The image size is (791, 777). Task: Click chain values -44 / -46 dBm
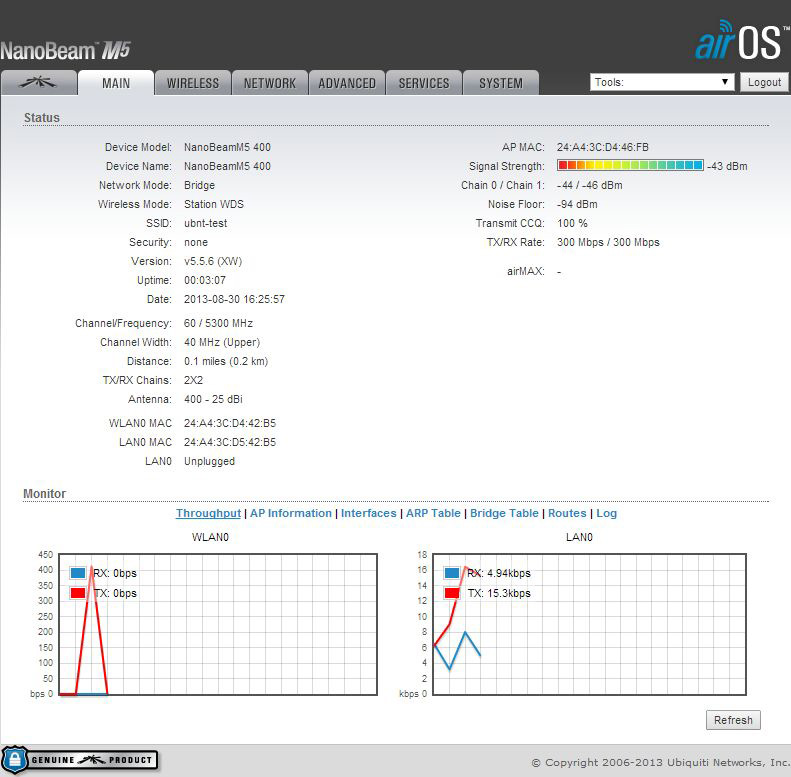coord(590,185)
